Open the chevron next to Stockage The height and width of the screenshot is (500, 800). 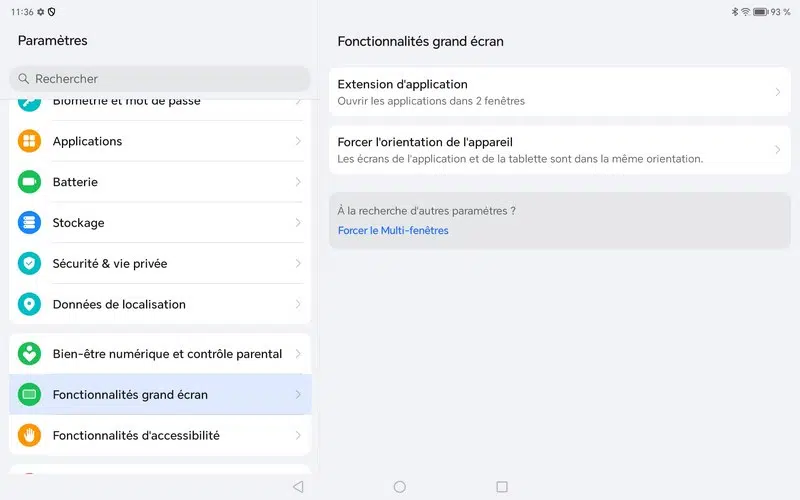point(298,223)
